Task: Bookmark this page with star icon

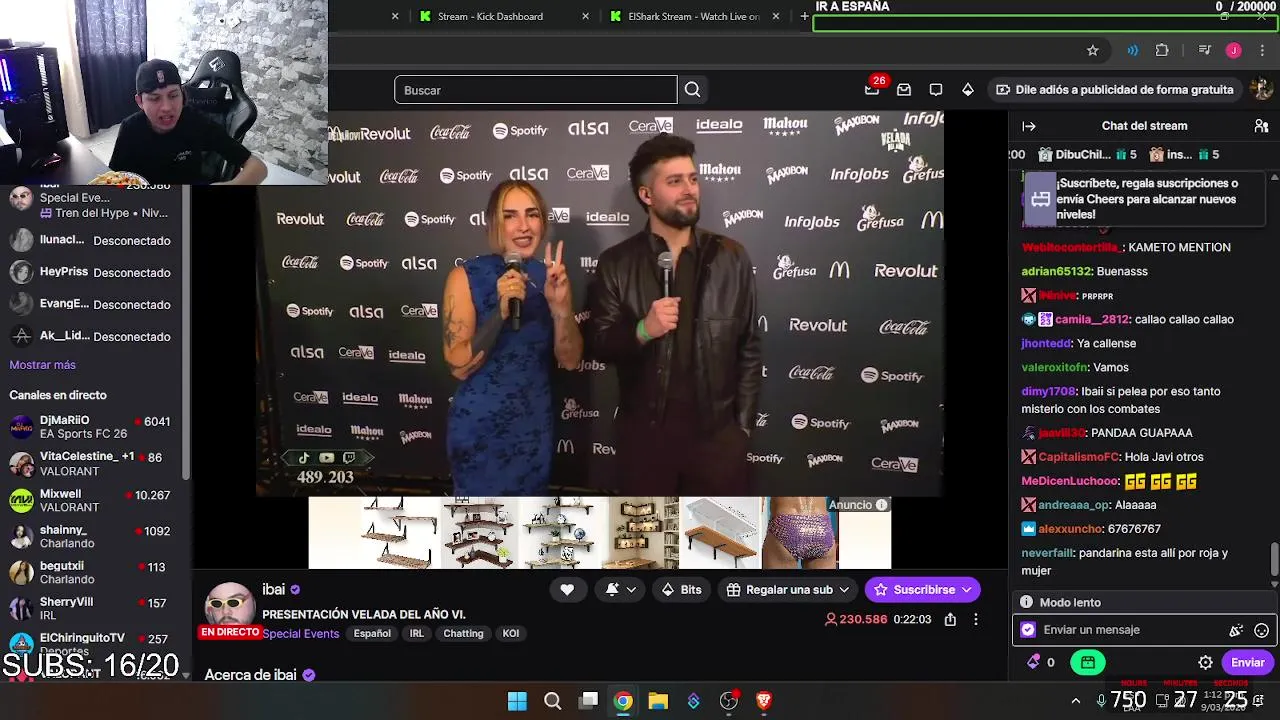Action: coord(1092,50)
